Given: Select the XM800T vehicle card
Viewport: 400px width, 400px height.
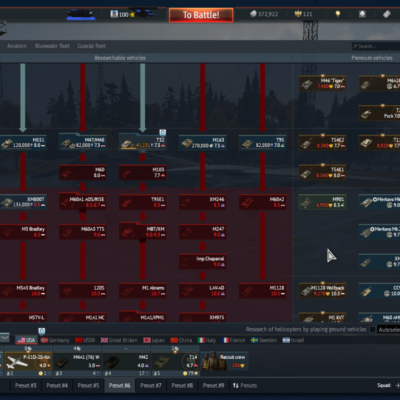Looking at the screenshot, I should tap(23, 202).
